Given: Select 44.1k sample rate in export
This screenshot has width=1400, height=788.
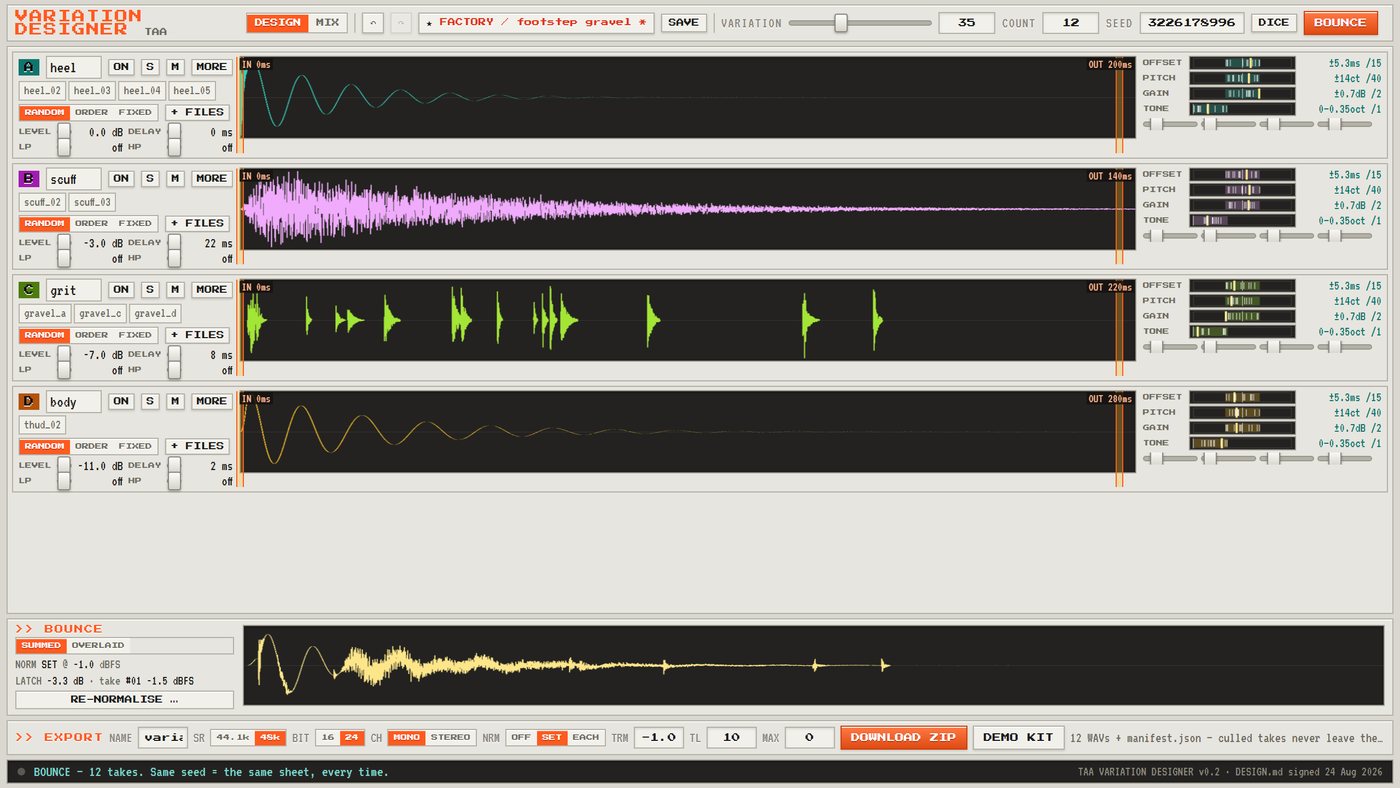Looking at the screenshot, I should (x=233, y=738).
